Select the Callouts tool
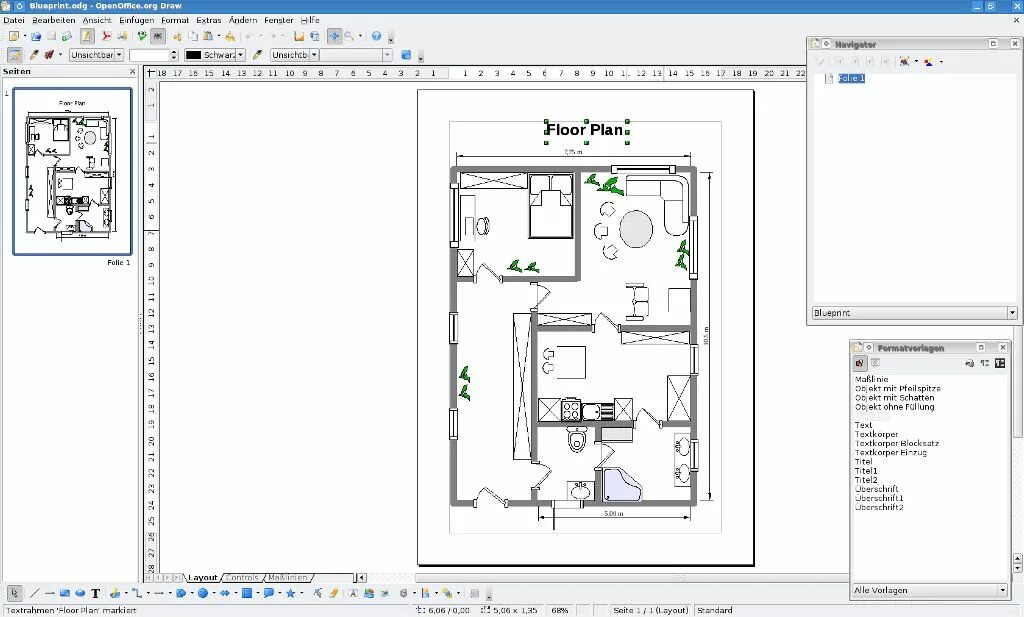This screenshot has height=617, width=1024. coord(268,593)
